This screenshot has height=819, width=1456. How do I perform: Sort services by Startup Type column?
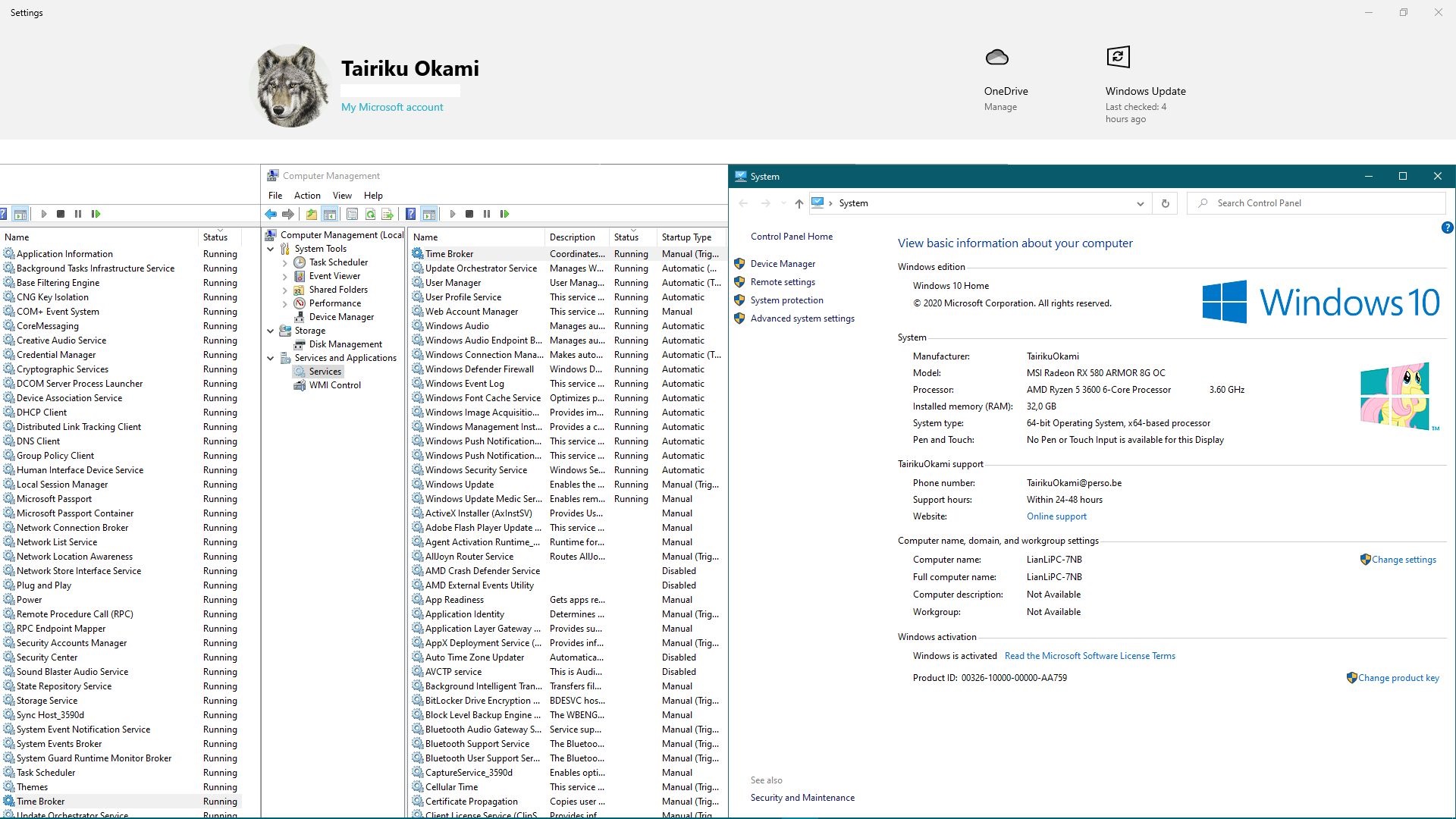pos(686,237)
